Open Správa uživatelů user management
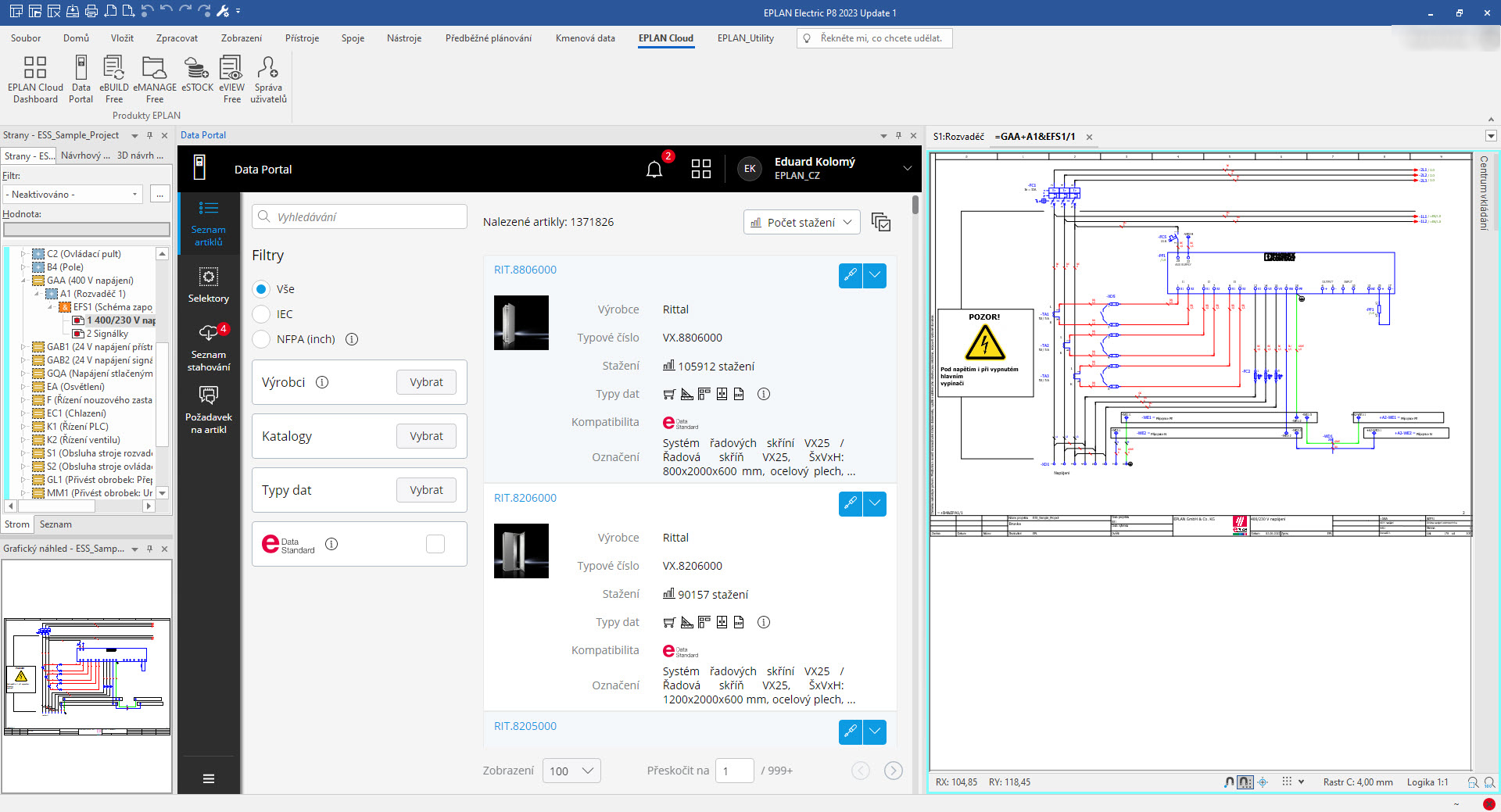1501x812 pixels. click(268, 79)
